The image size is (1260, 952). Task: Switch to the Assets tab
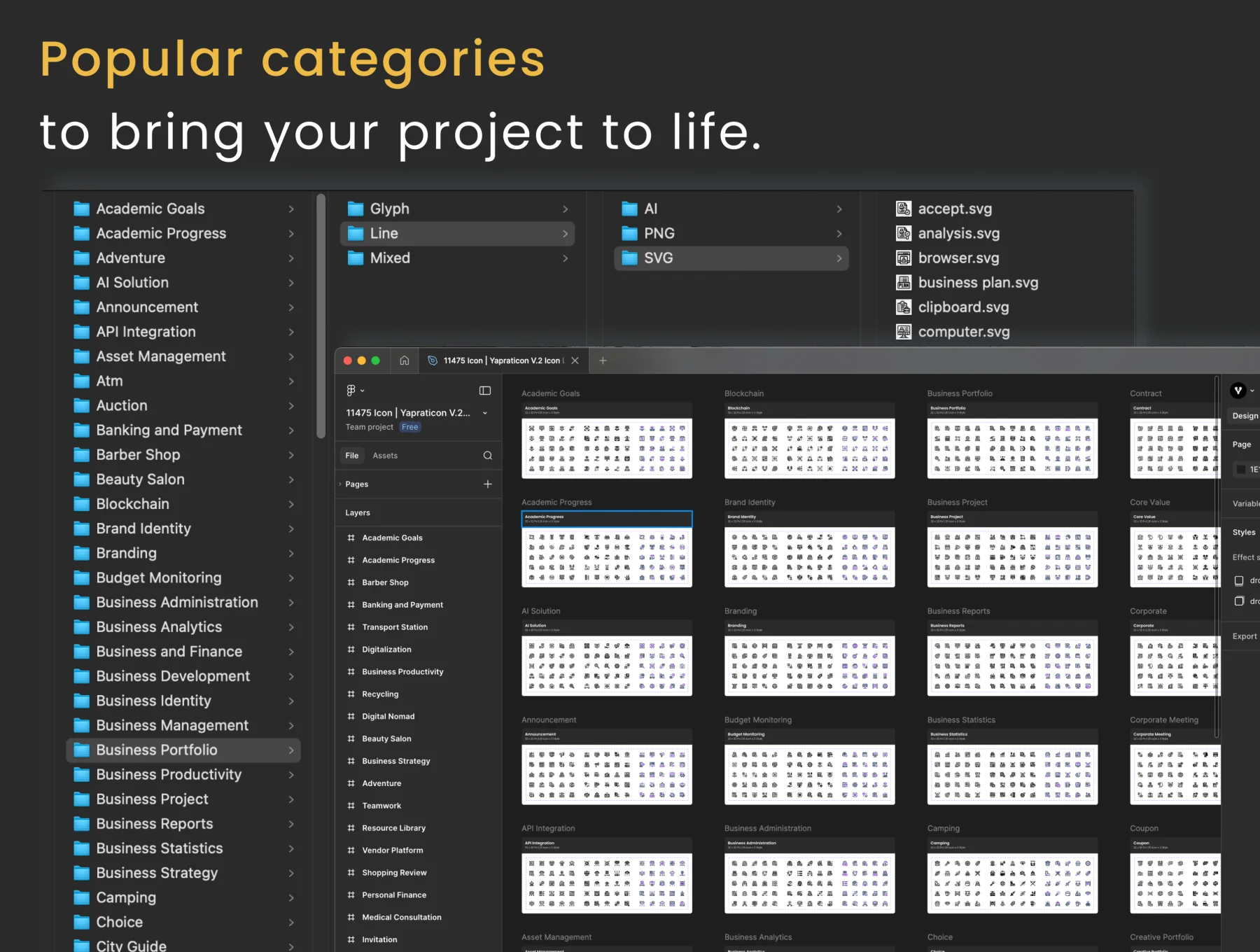point(385,456)
